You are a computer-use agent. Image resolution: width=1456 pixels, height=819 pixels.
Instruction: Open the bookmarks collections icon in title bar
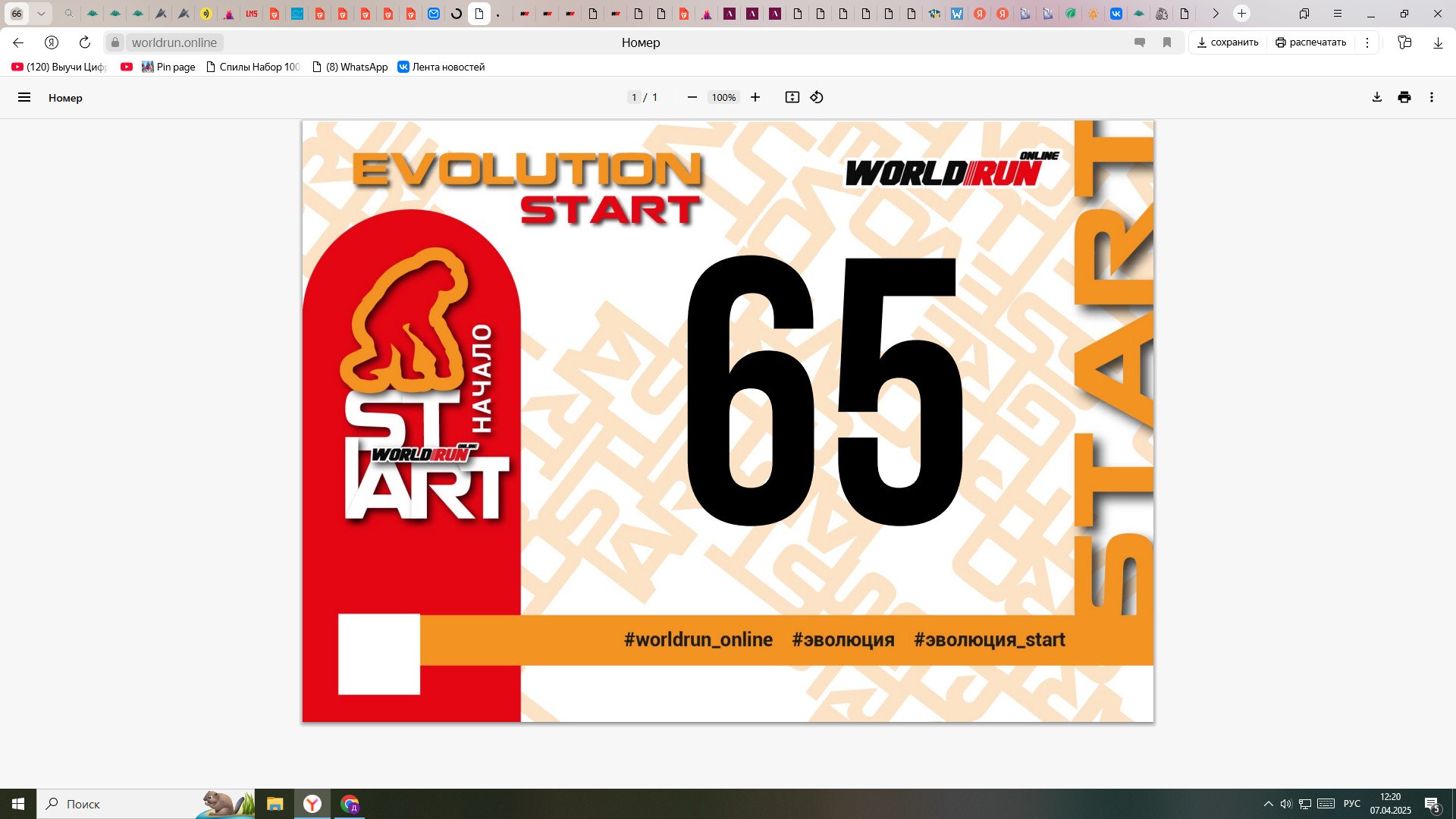1304,14
